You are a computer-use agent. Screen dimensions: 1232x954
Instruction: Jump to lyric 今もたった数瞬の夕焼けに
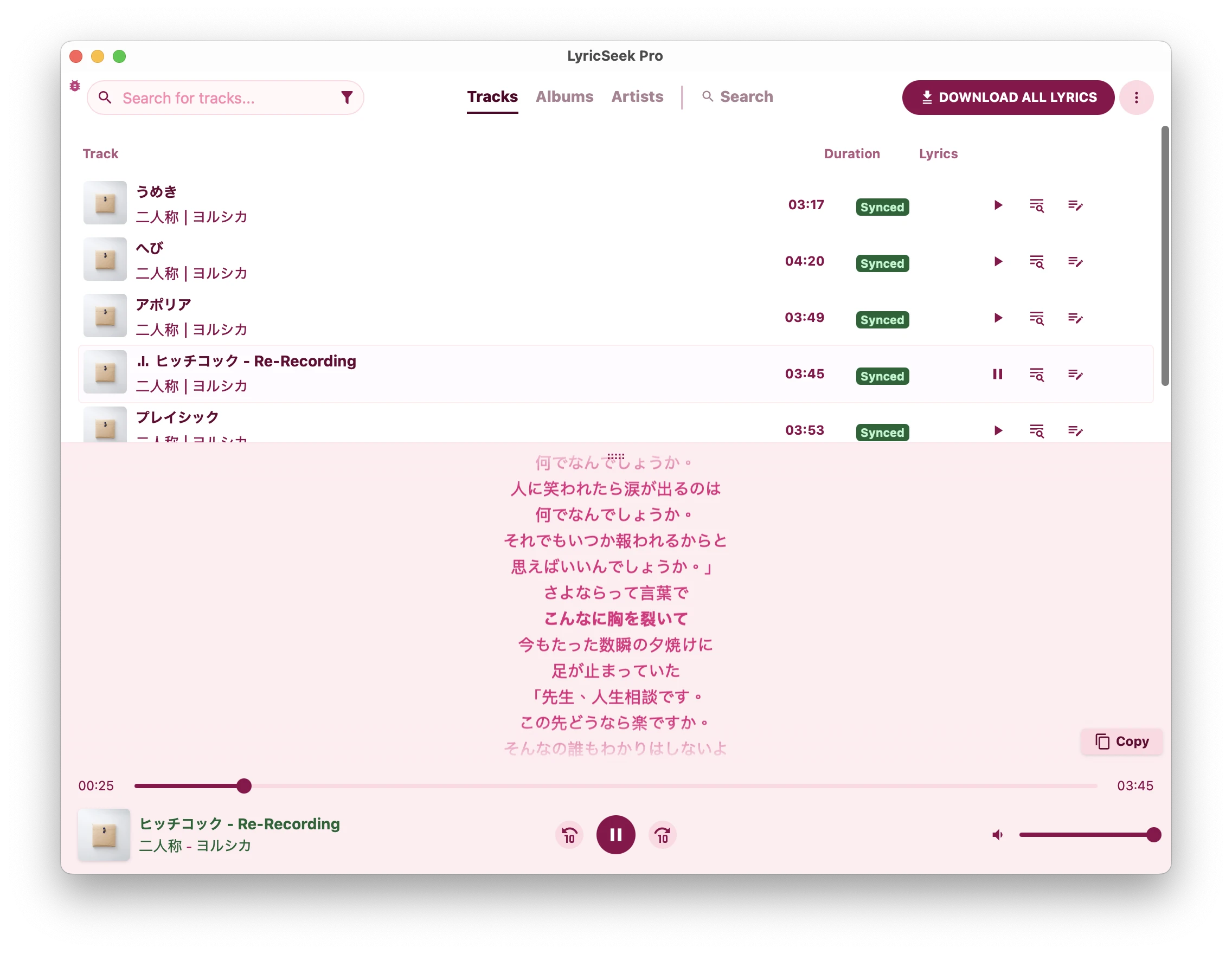[615, 645]
